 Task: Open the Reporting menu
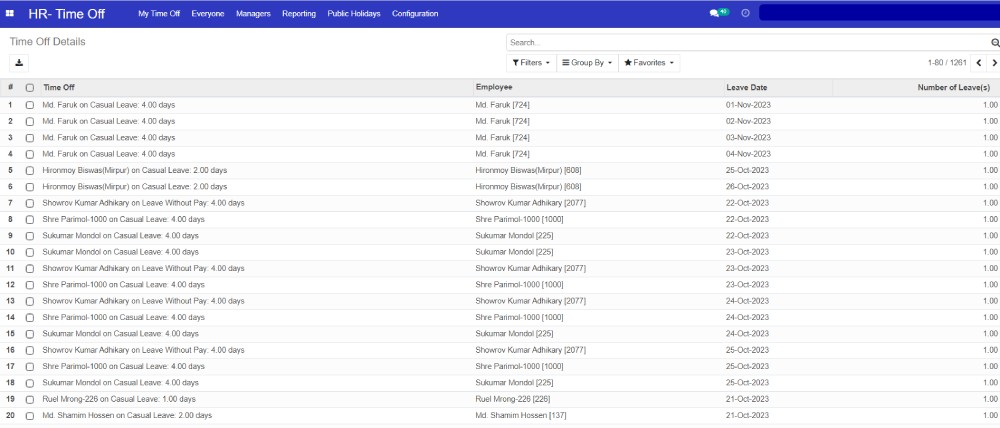tap(299, 13)
